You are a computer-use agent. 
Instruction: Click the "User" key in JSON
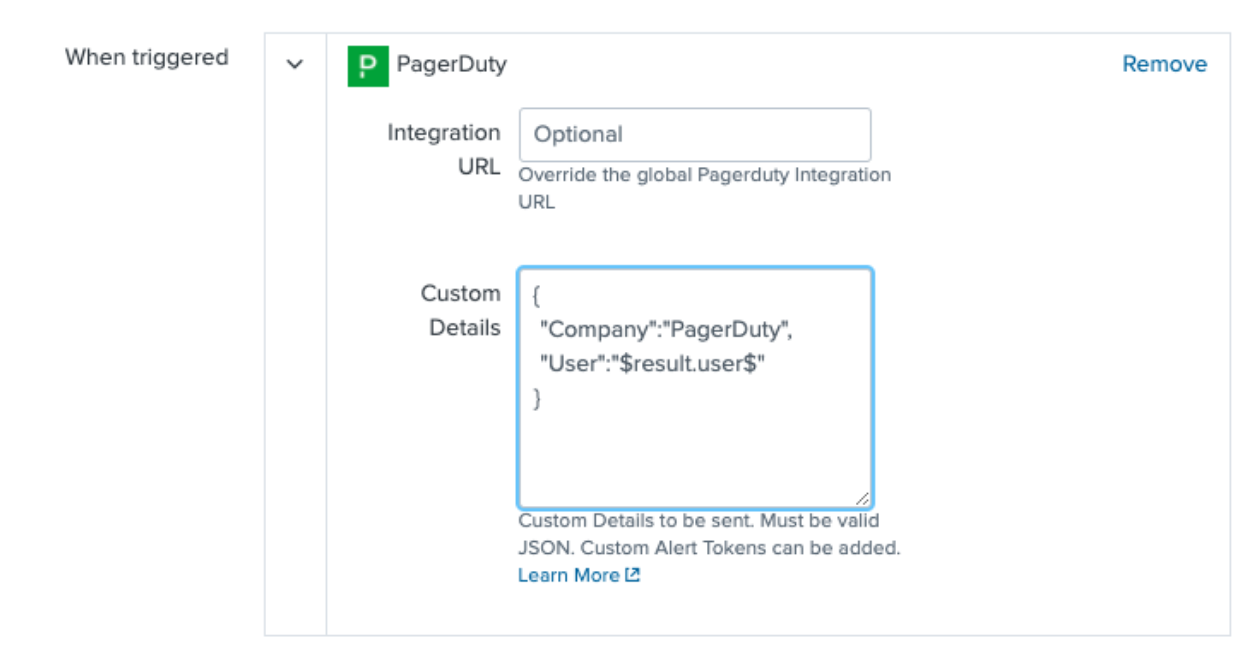571,364
